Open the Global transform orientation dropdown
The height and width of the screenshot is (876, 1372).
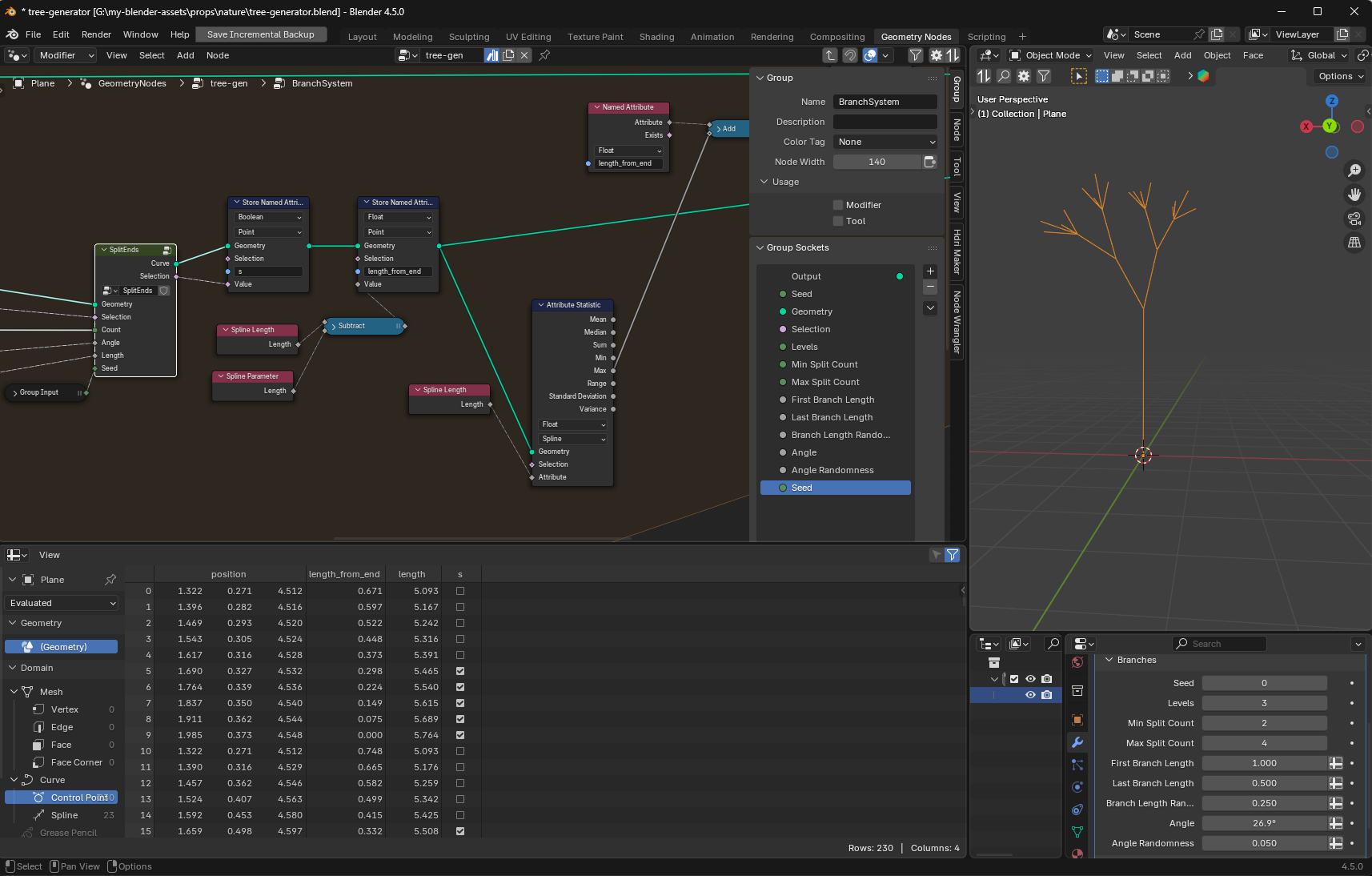click(x=1319, y=55)
